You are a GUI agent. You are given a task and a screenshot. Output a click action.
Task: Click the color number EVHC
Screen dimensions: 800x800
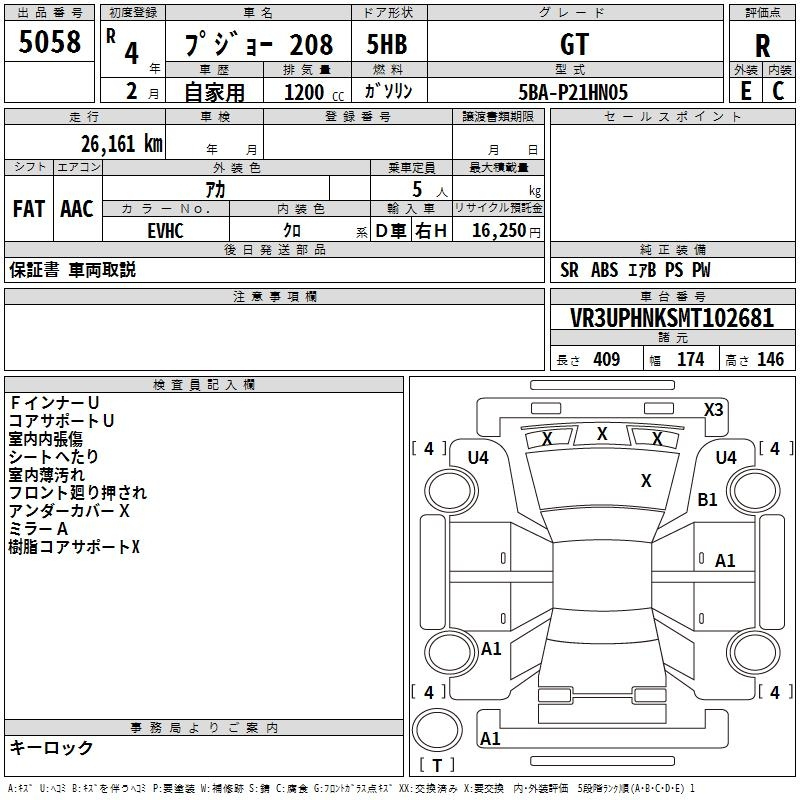click(167, 230)
